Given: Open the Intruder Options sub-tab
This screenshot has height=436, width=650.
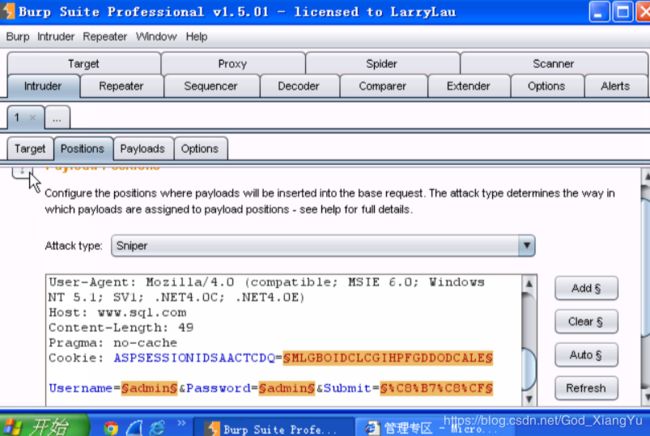Looking at the screenshot, I should [200, 149].
